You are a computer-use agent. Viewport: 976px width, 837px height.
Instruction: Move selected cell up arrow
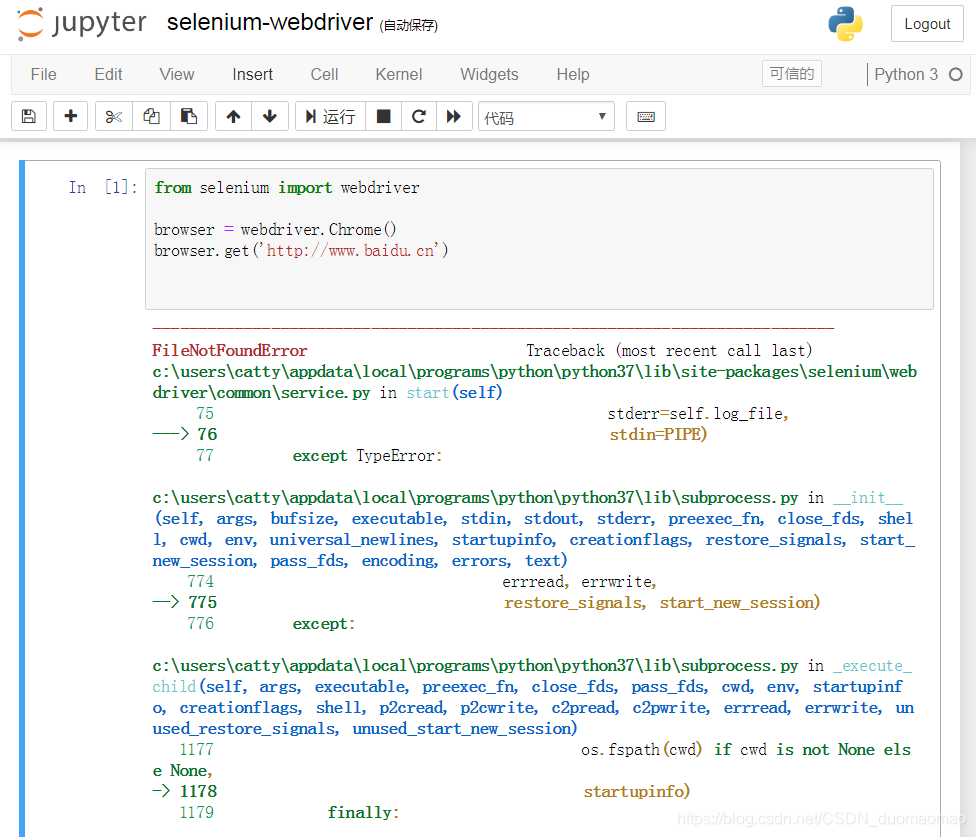click(233, 116)
